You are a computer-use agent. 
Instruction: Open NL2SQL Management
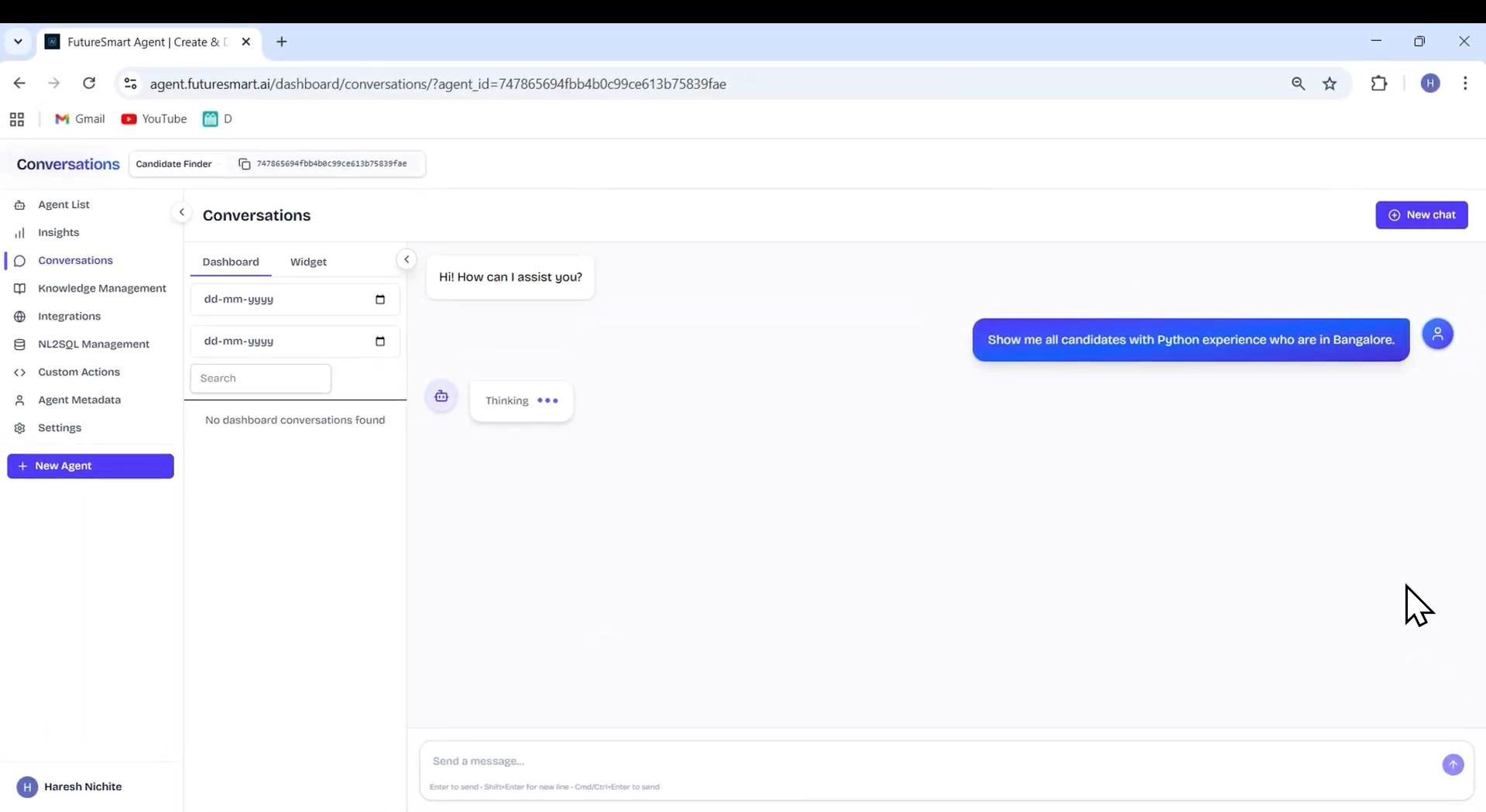pyautogui.click(x=93, y=344)
